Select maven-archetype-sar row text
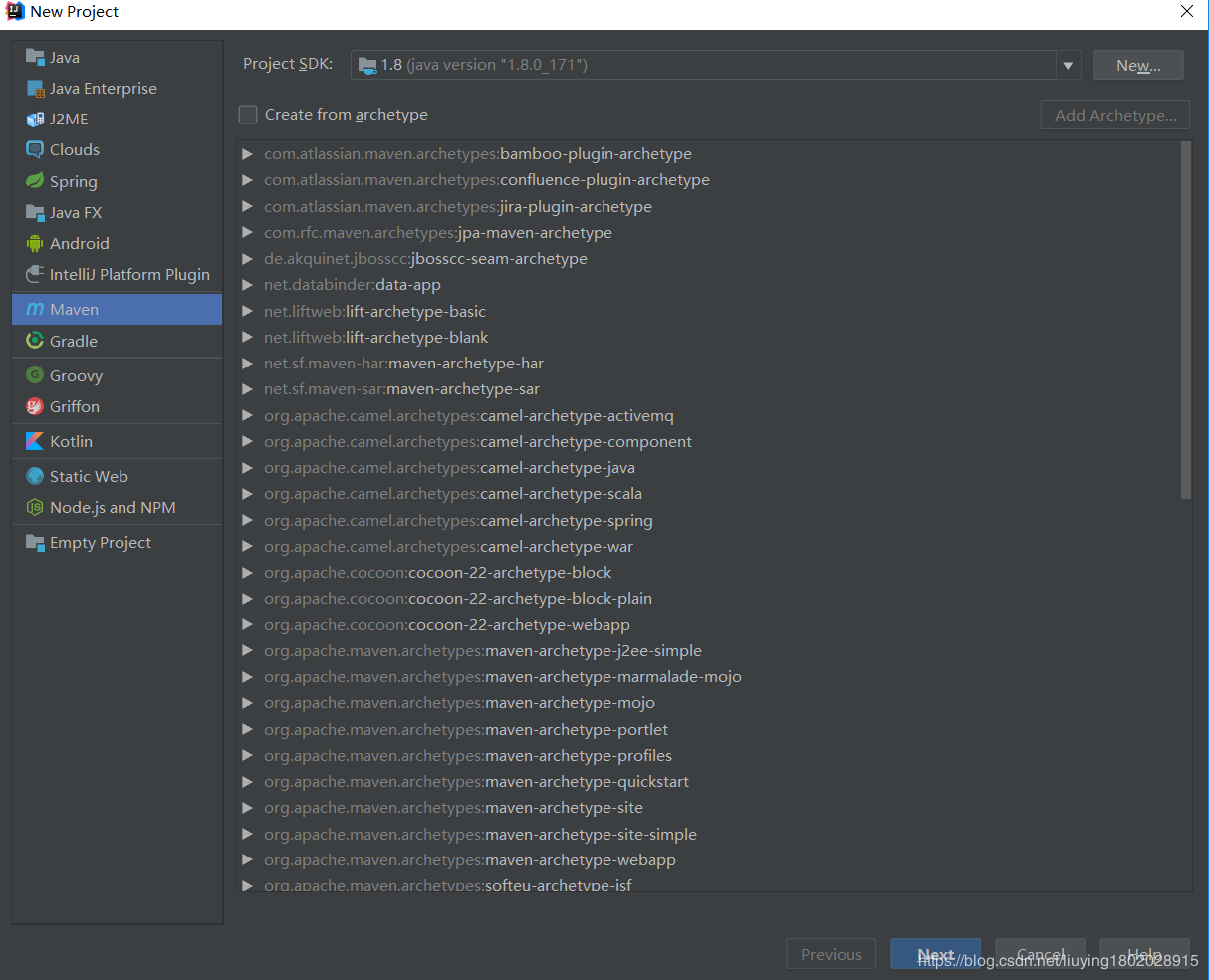Image resolution: width=1209 pixels, height=980 pixels. coord(401,388)
